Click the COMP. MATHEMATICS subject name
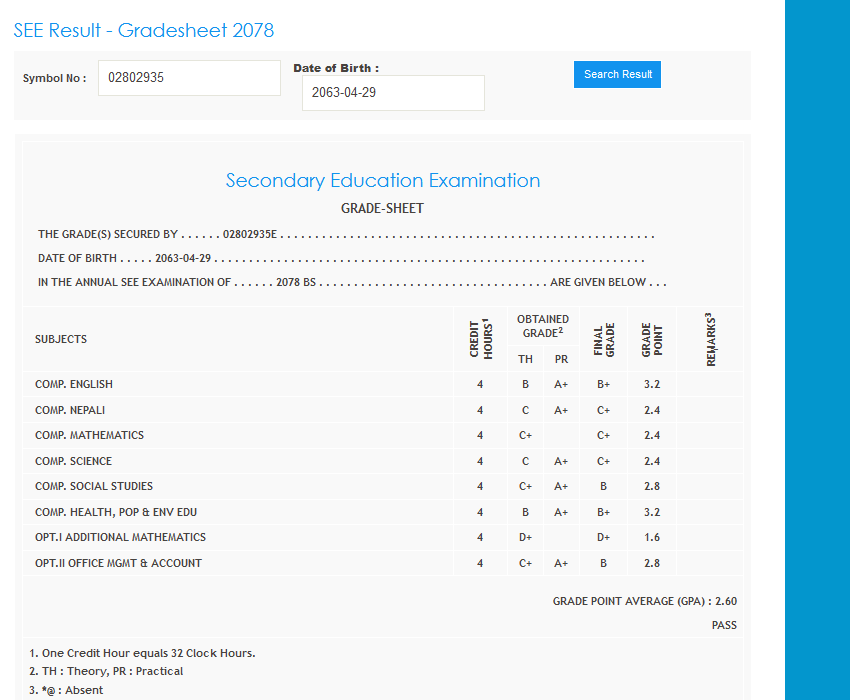Viewport: 850px width, 700px height. [x=89, y=435]
